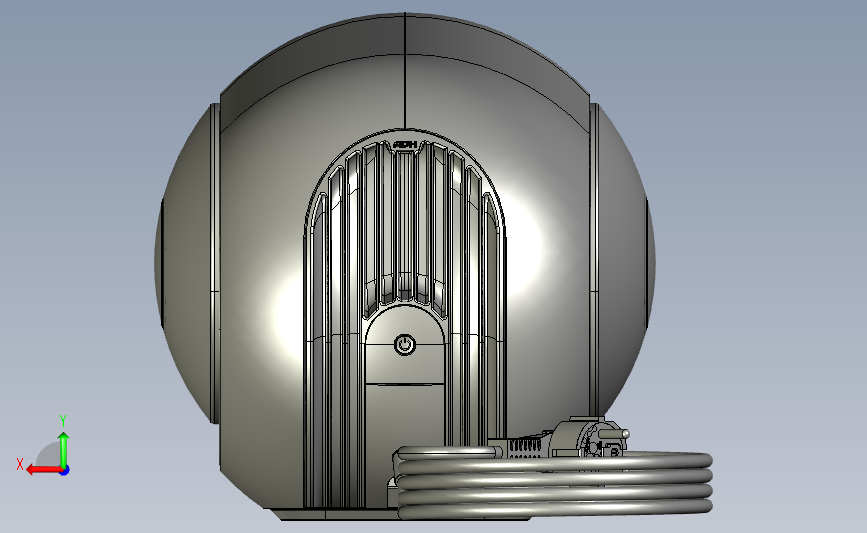Click the green Y axis arrow of the triad
This screenshot has width=867, height=533.
coord(64,449)
